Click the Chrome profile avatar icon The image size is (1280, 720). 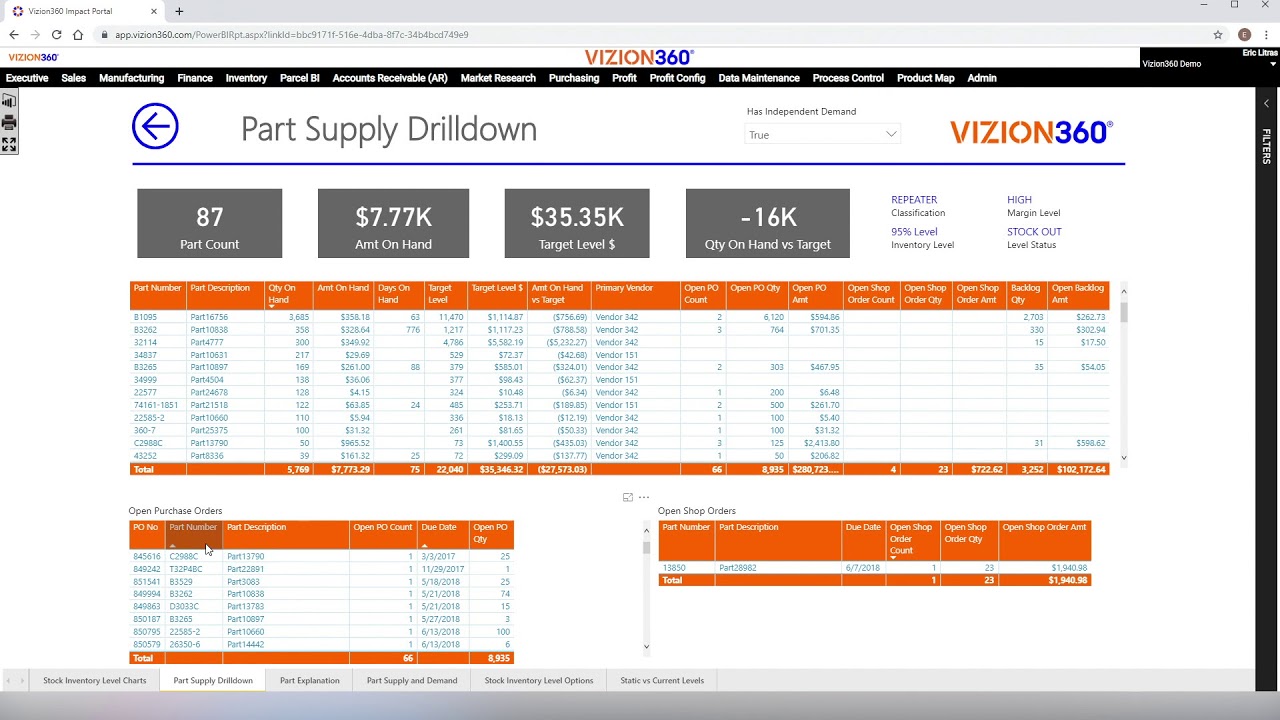[1244, 34]
